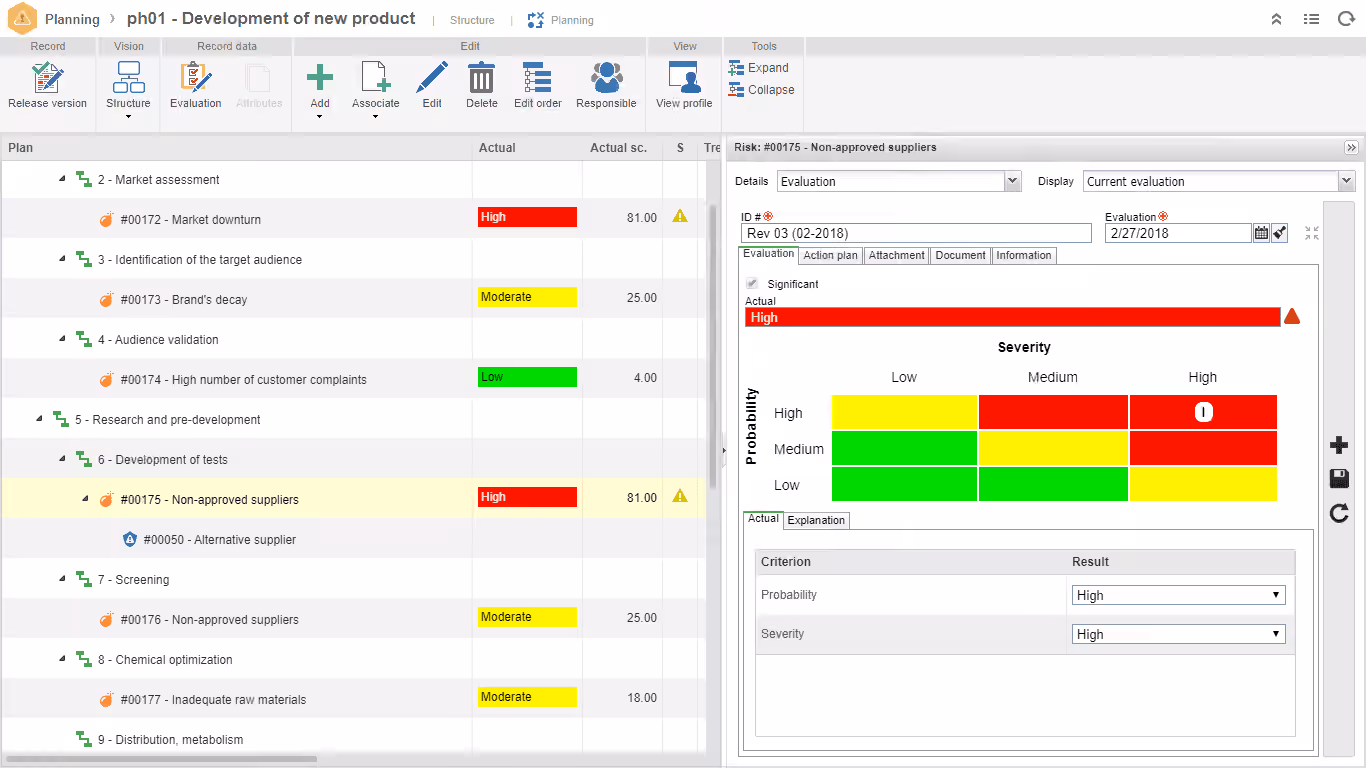Open the View profile icon

(684, 78)
